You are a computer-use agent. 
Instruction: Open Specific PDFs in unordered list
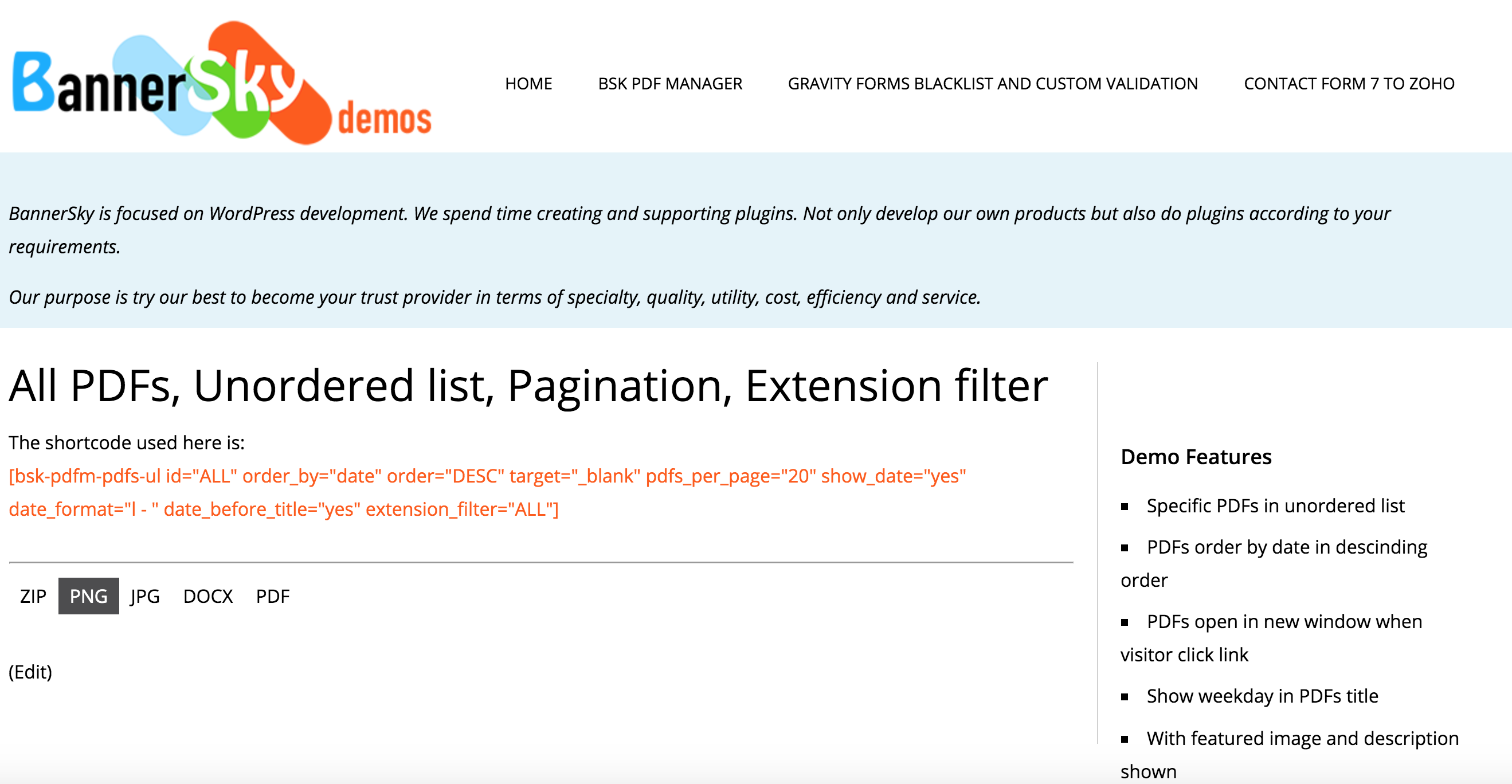click(1275, 506)
